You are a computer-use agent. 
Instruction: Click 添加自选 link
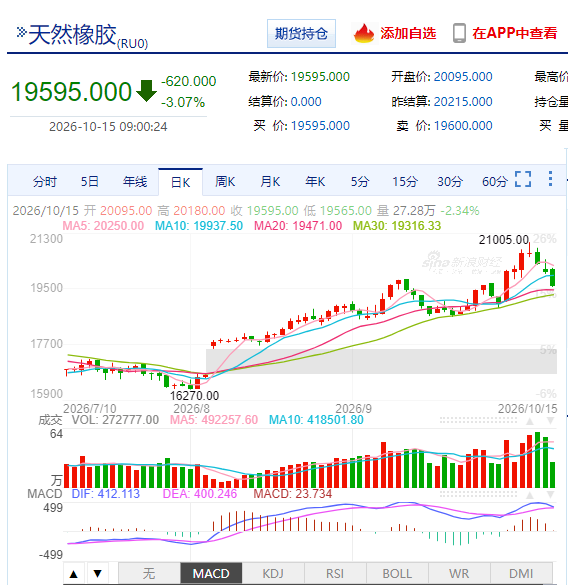pos(408,33)
